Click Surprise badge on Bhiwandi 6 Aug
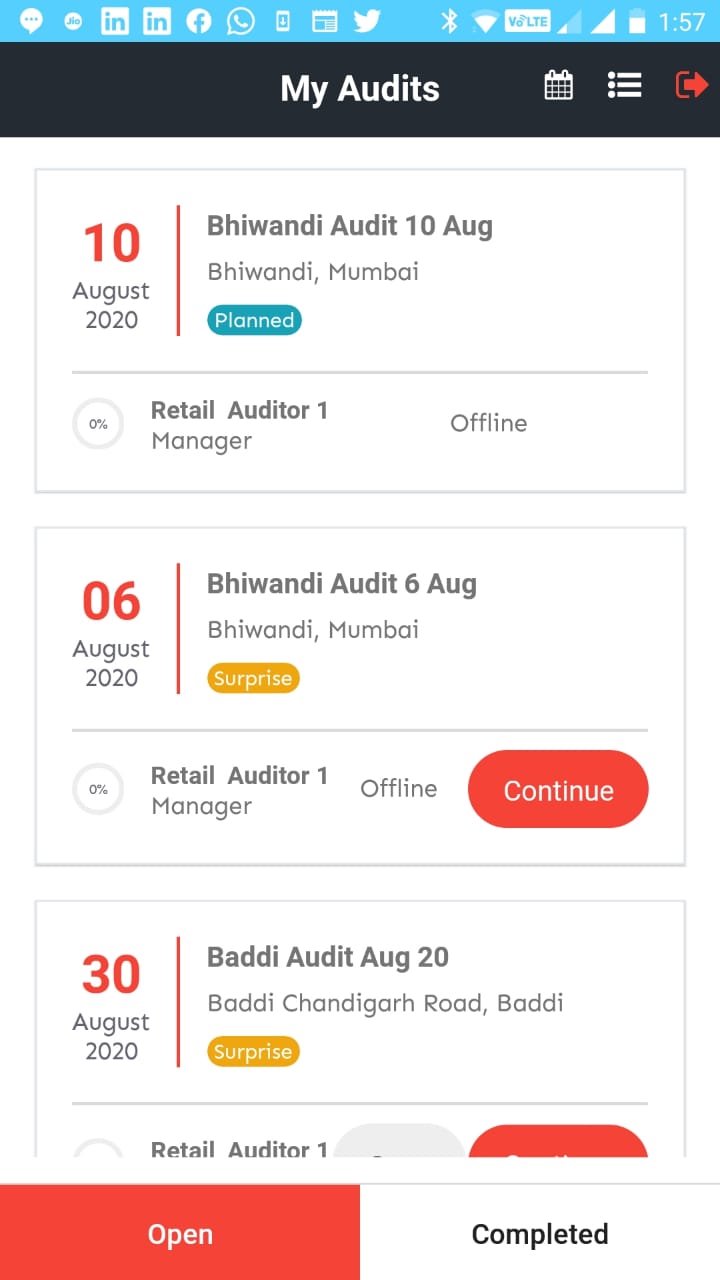The width and height of the screenshot is (720, 1280). pos(253,678)
